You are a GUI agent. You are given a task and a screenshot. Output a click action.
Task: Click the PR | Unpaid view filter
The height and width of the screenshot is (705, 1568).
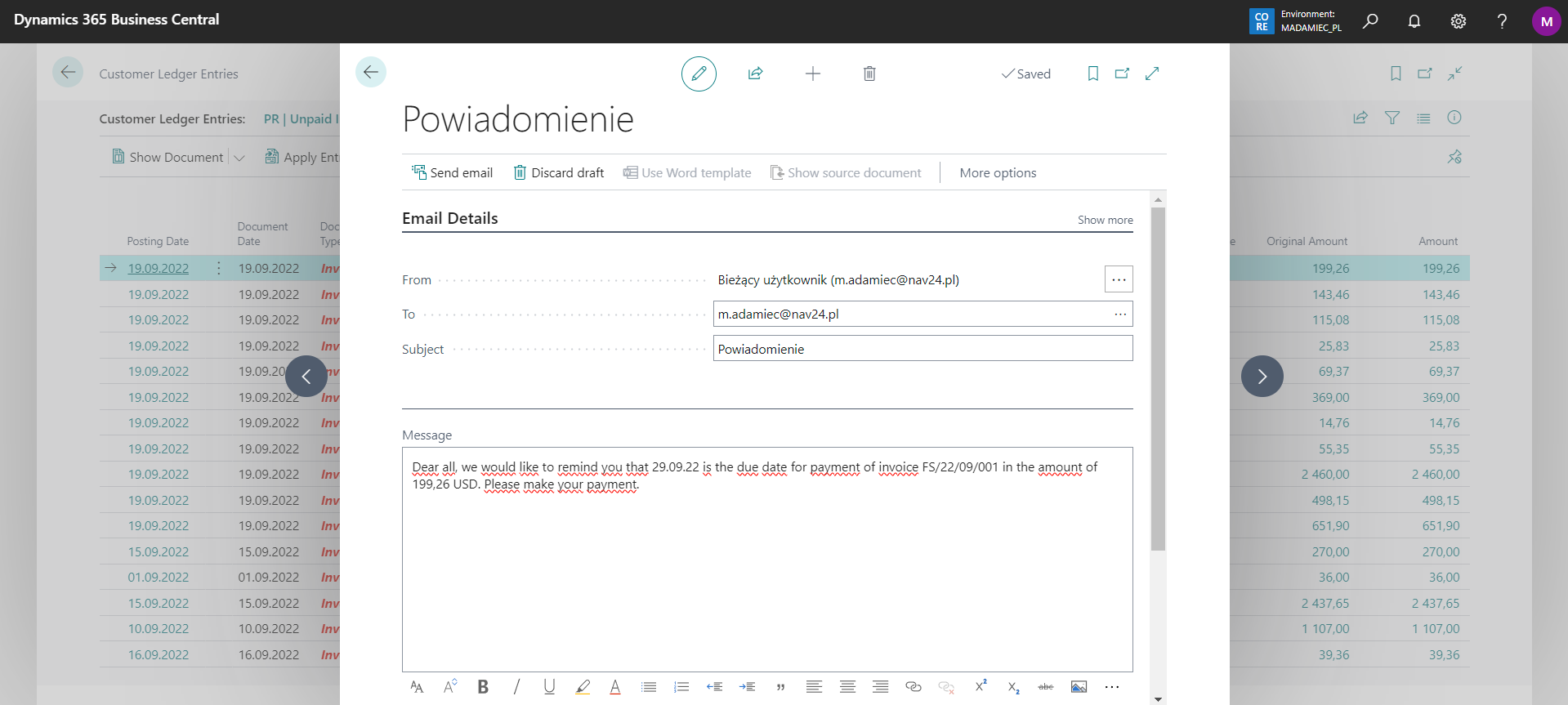(302, 119)
